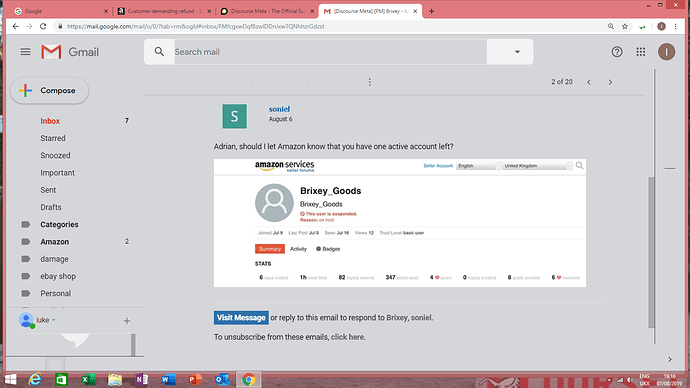Click the Compose button
Viewport: 690px width, 388px height.
[49, 91]
